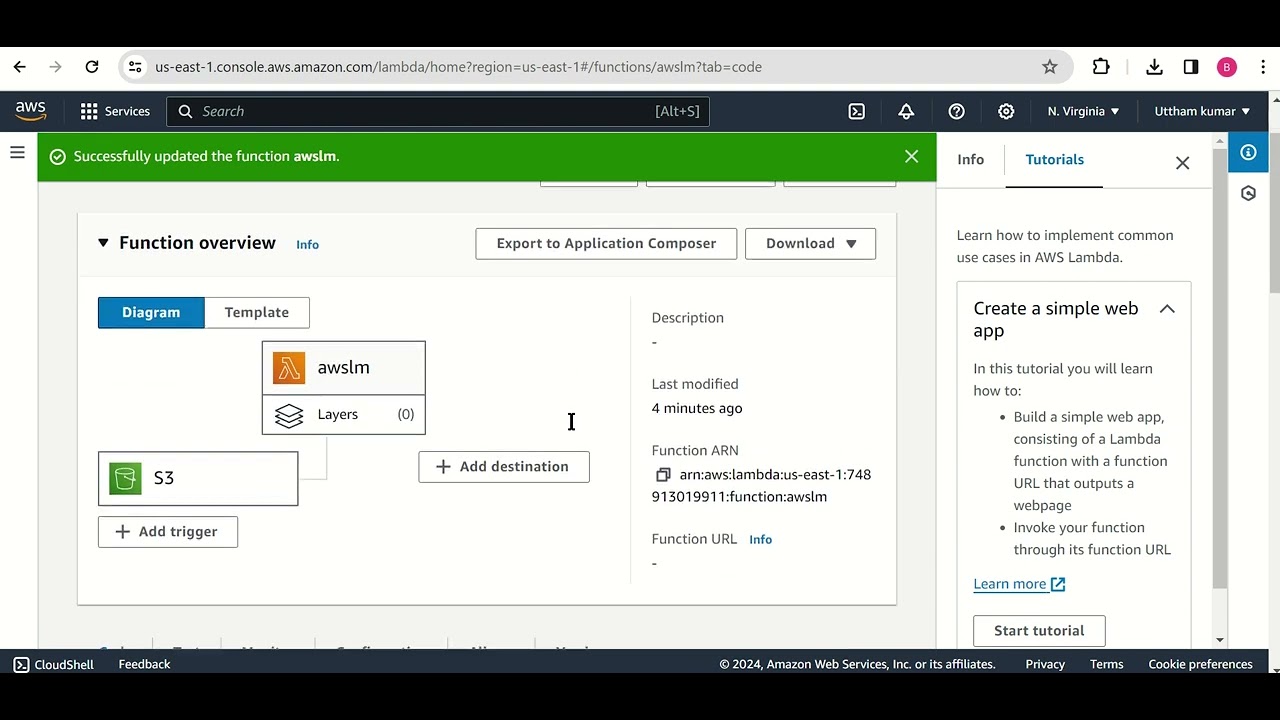Click Add trigger button

pos(168,531)
